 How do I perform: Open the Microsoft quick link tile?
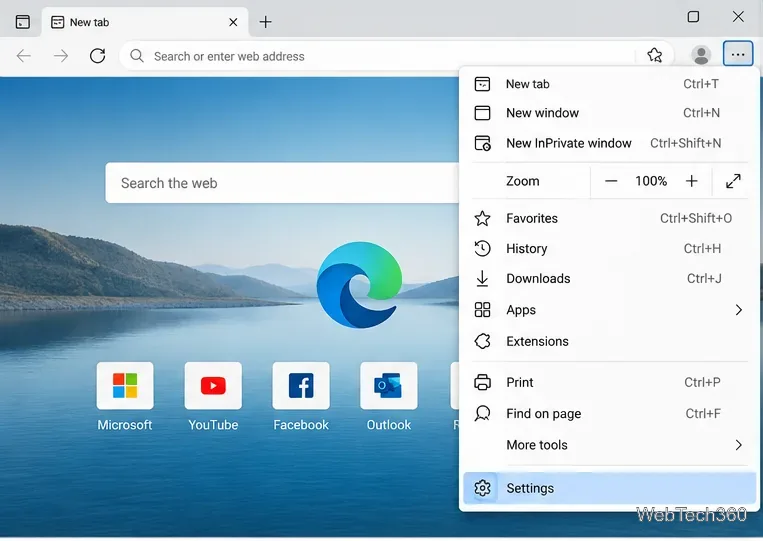125,385
